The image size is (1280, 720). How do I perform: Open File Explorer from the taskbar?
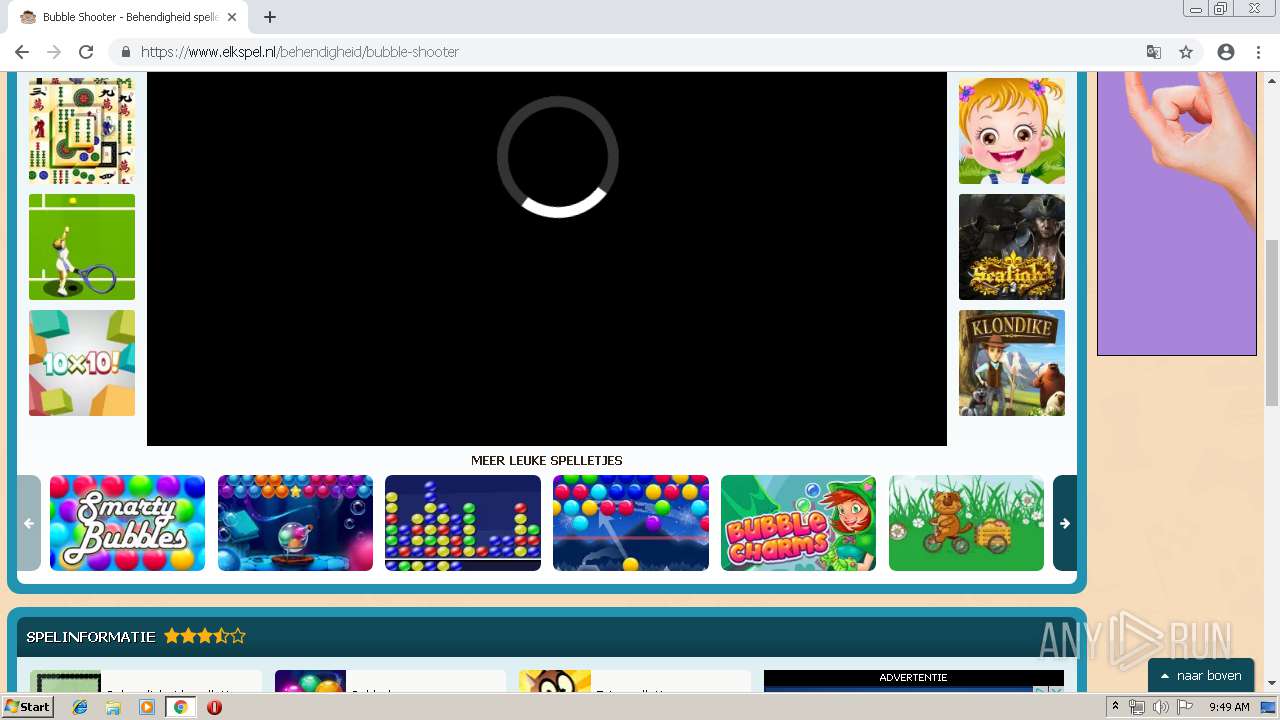tap(113, 707)
